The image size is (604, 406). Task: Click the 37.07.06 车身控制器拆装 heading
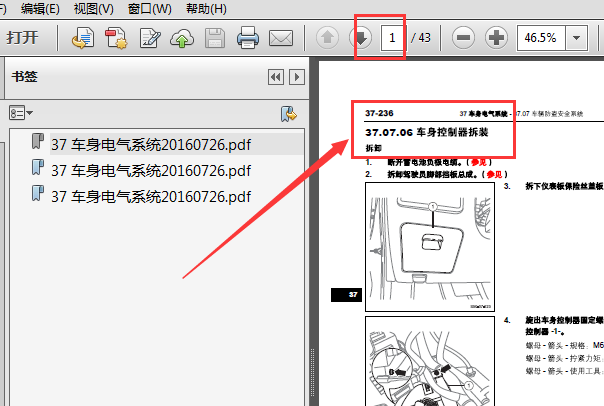[x=427, y=132]
